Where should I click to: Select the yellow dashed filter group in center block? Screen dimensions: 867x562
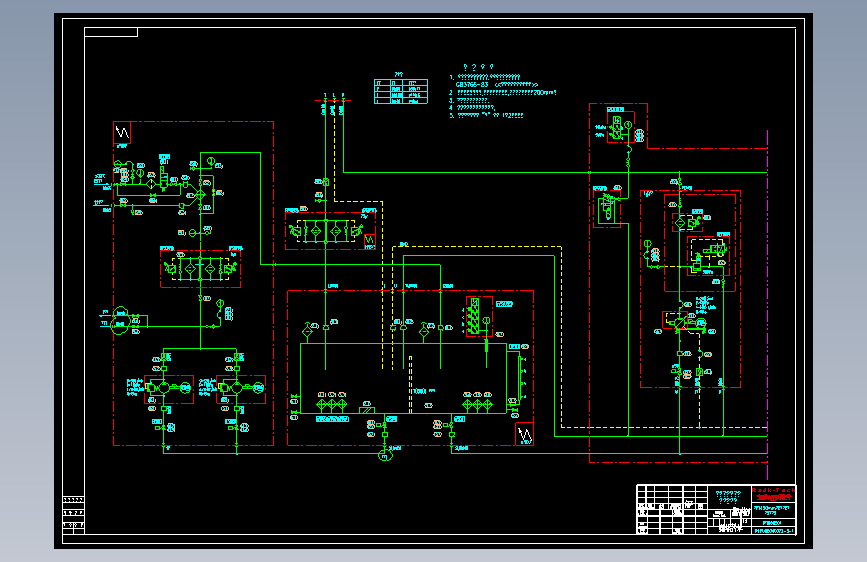(326, 231)
